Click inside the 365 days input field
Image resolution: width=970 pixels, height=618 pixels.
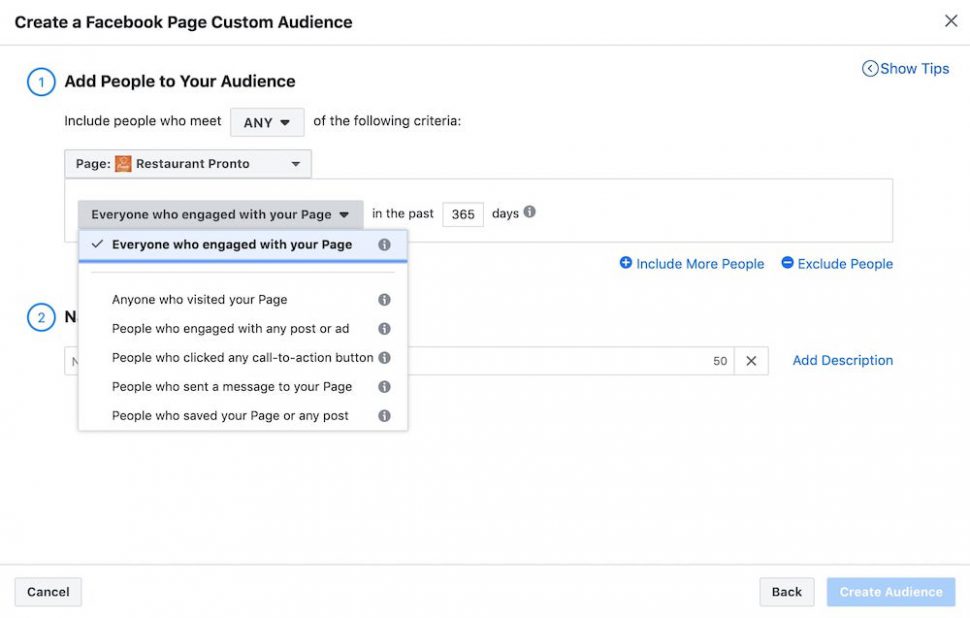[x=462, y=213]
